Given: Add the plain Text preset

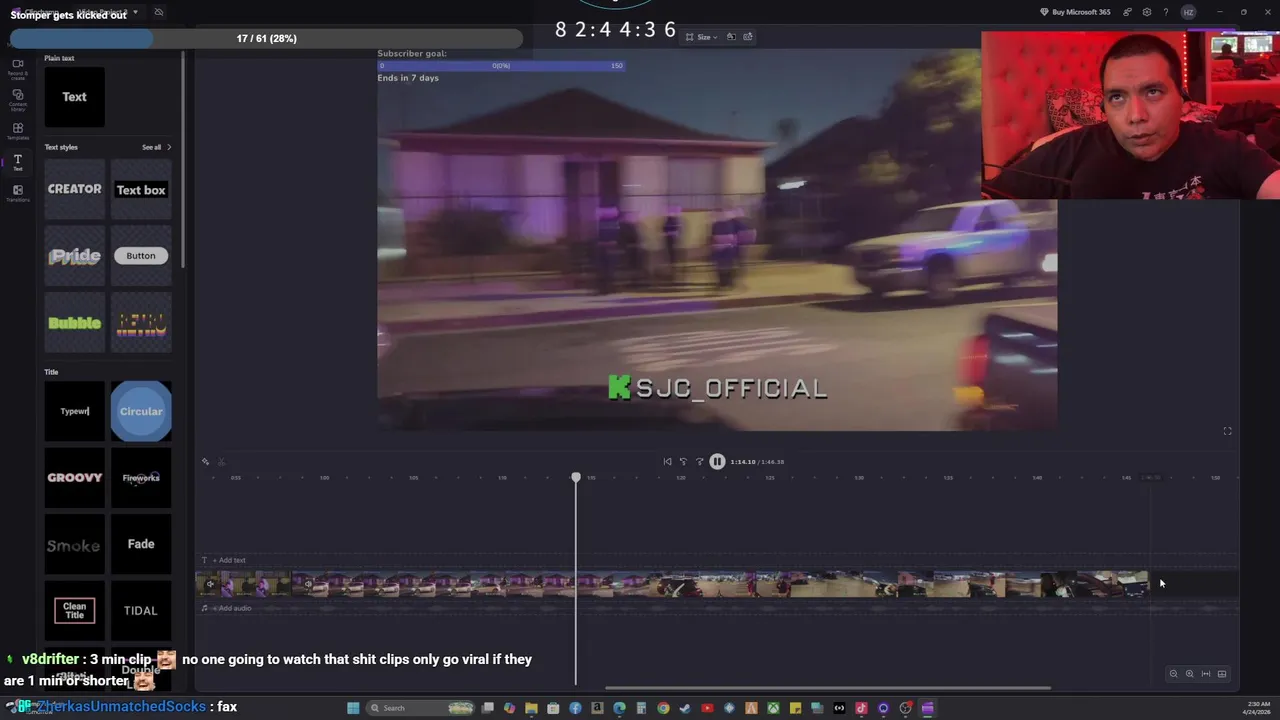Looking at the screenshot, I should 74,97.
